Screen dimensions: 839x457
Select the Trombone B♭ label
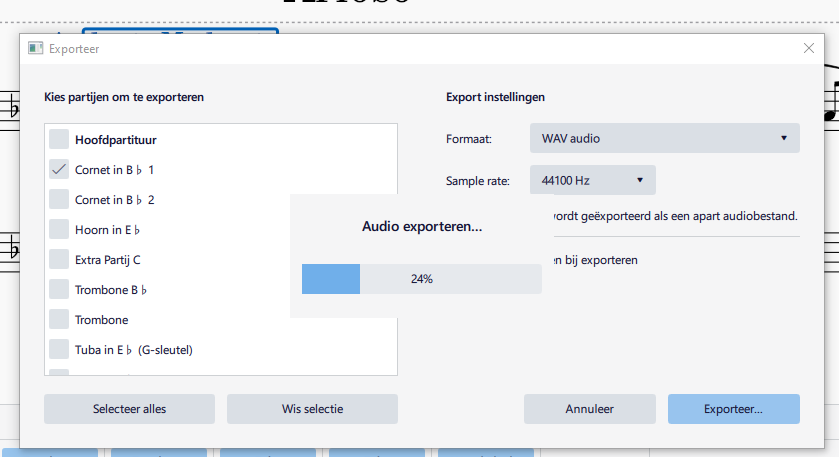tap(111, 290)
